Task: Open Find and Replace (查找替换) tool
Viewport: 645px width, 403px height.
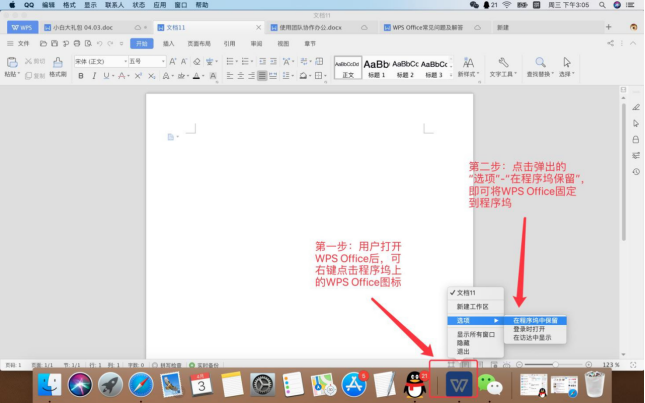Action: [x=540, y=66]
